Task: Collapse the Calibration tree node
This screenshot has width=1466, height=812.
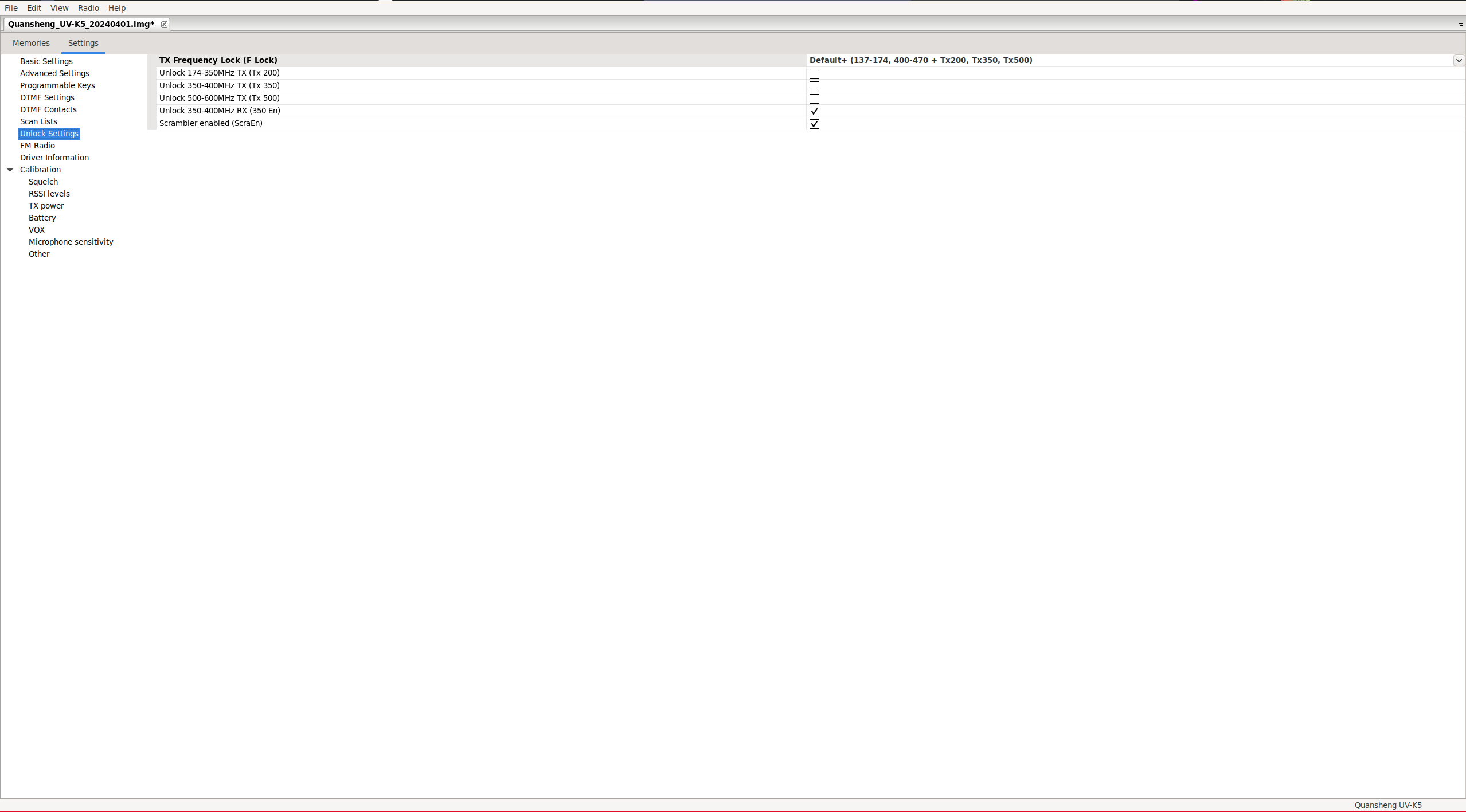Action: [10, 170]
